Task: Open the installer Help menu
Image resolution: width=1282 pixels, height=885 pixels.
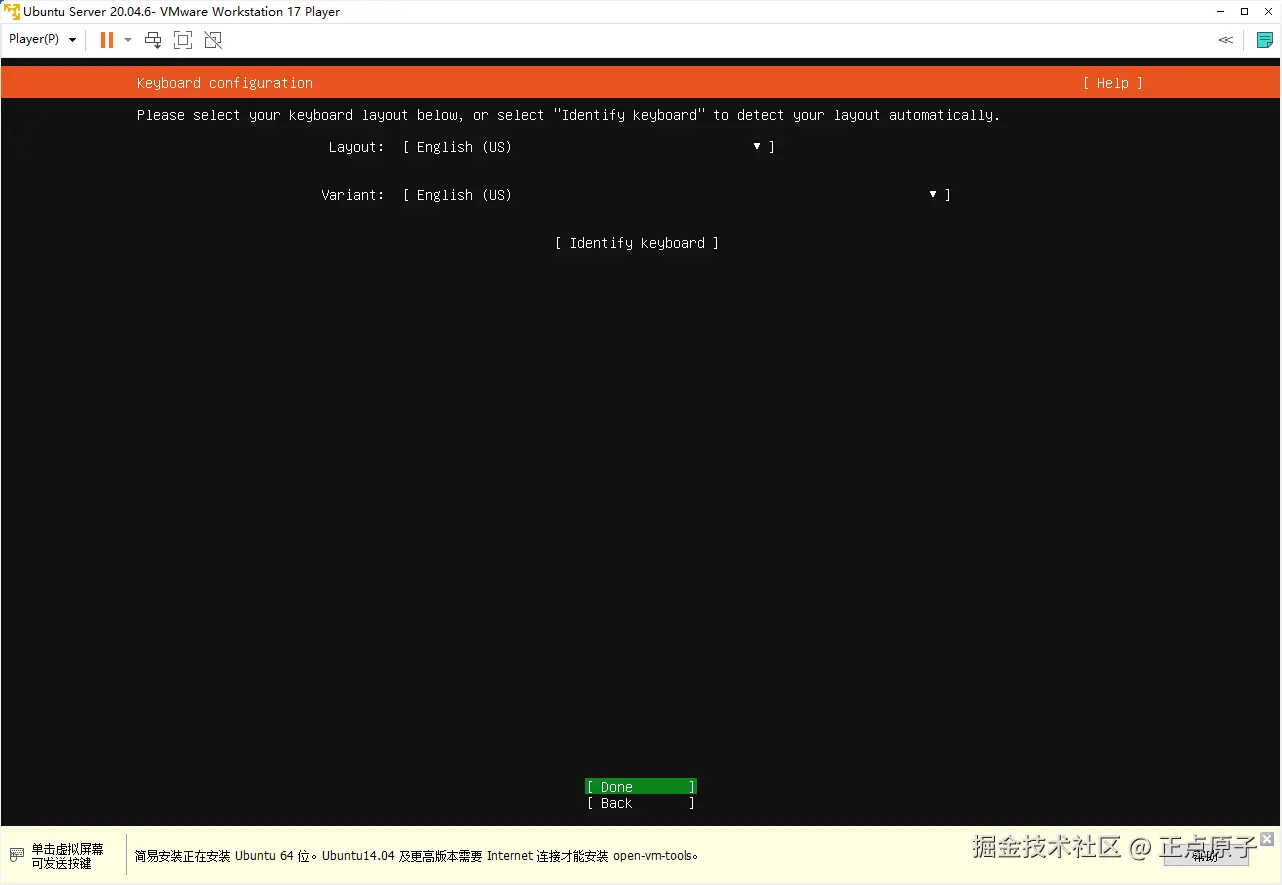Action: [1112, 83]
